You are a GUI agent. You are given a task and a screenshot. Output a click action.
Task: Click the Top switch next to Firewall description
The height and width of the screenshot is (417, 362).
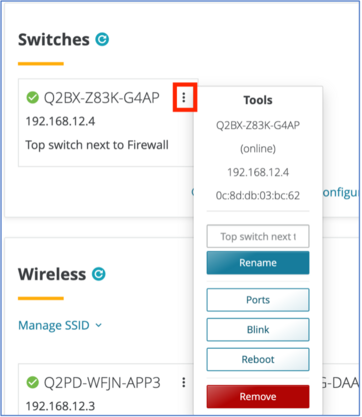97,145
